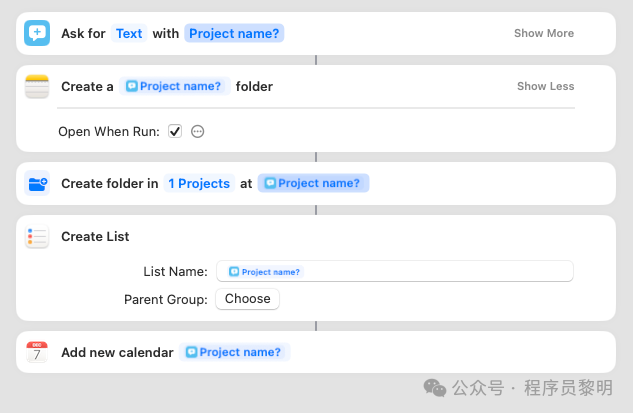Open the Text input type dropdown
The height and width of the screenshot is (413, 633).
click(129, 33)
